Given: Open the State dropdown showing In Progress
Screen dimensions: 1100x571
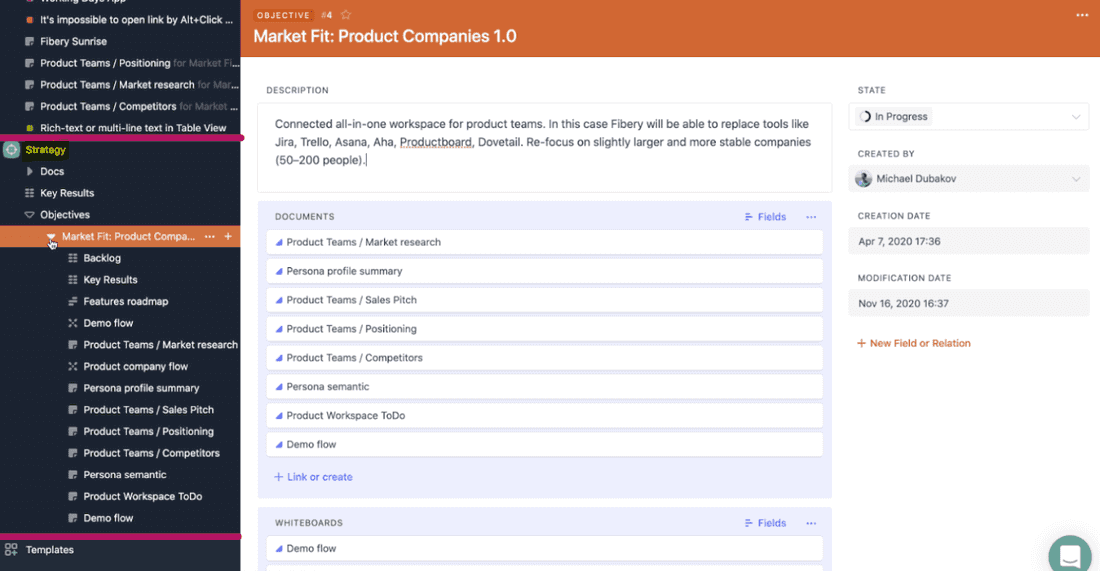Looking at the screenshot, I should (x=968, y=117).
